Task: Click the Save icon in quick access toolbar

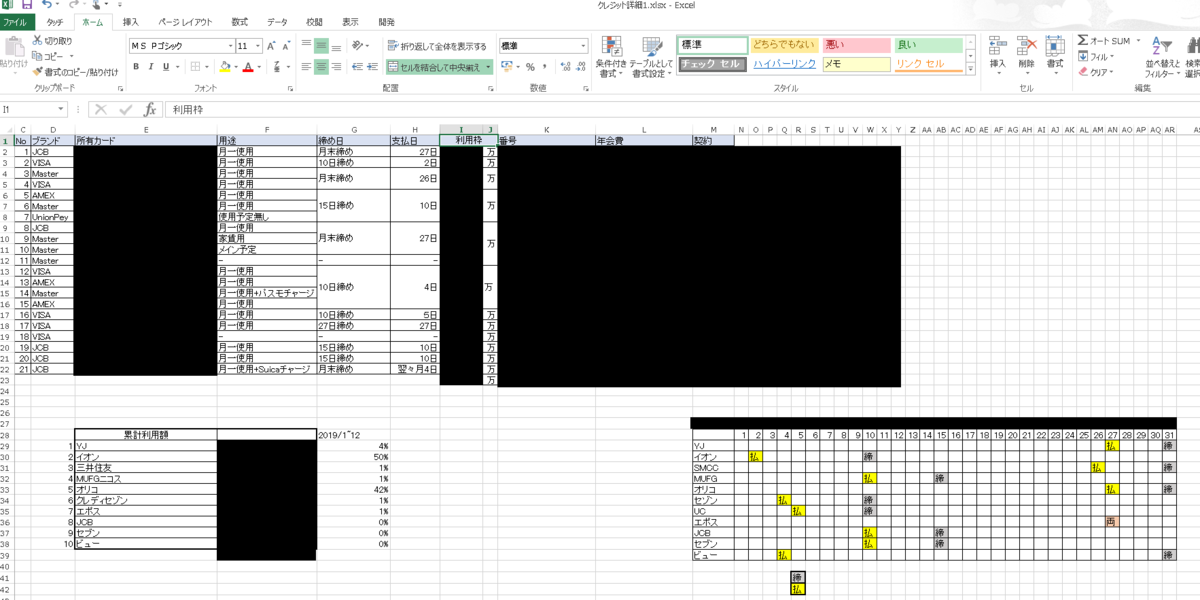Action: pyautogui.click(x=26, y=5)
